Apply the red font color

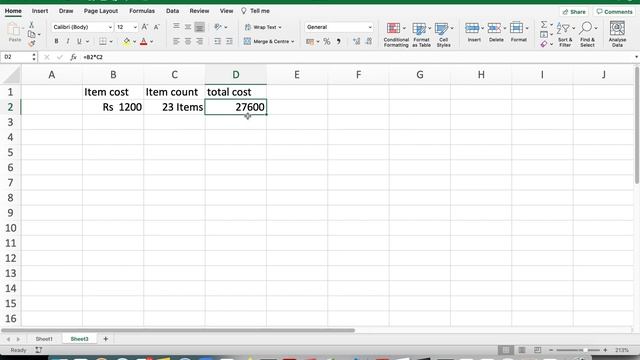(x=144, y=41)
